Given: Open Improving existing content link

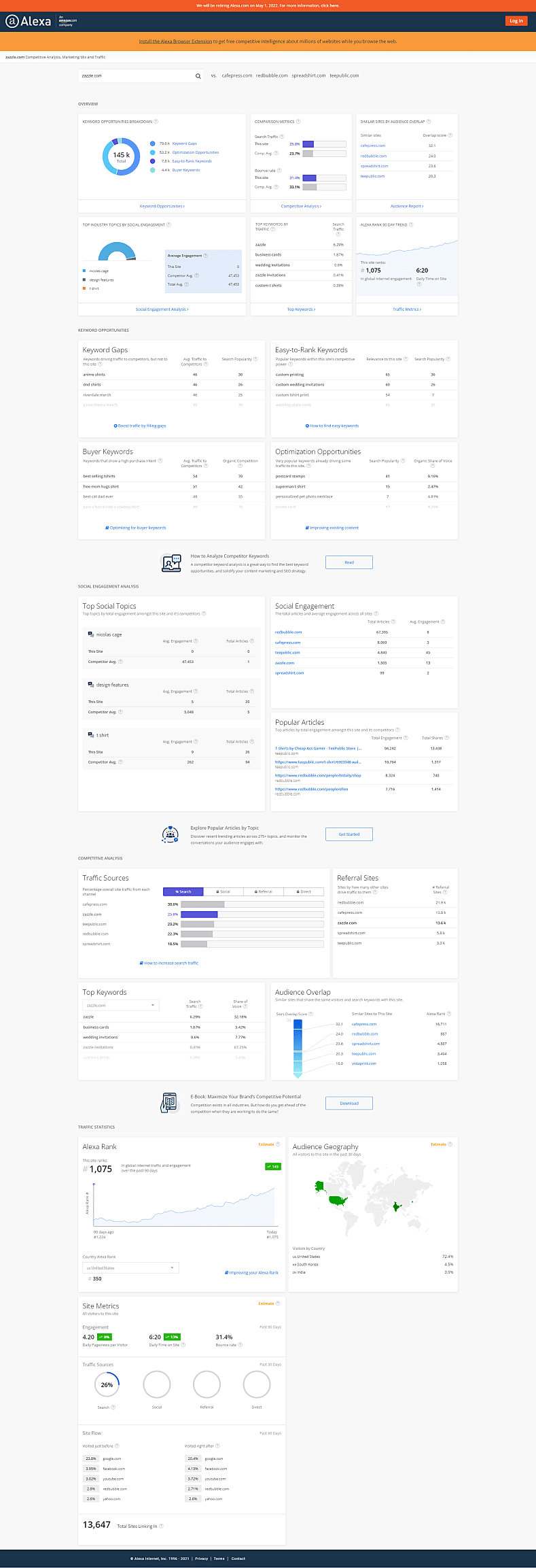Looking at the screenshot, I should point(332,528).
